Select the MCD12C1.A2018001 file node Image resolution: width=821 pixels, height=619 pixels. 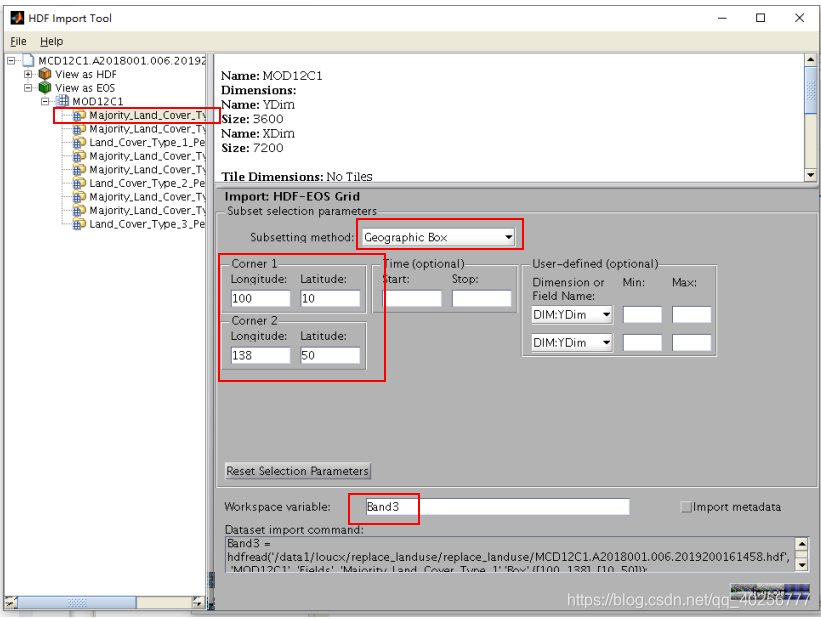tap(121, 61)
